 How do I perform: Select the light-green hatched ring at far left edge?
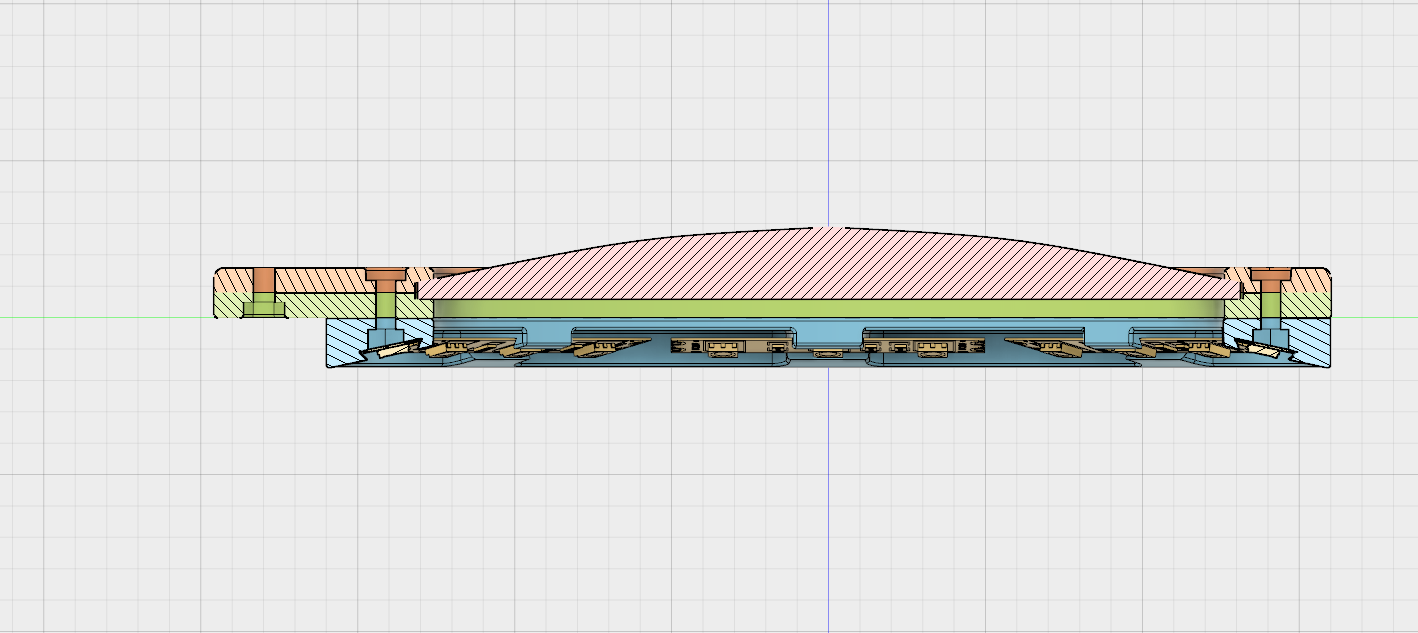[229, 305]
